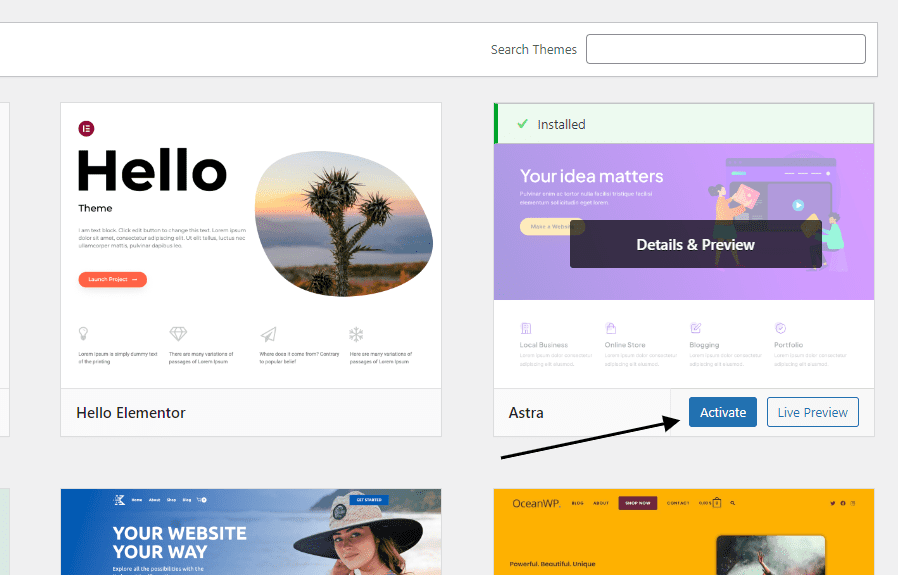Open the OceanWP theme thumbnail
The width and height of the screenshot is (898, 575).
tap(684, 532)
